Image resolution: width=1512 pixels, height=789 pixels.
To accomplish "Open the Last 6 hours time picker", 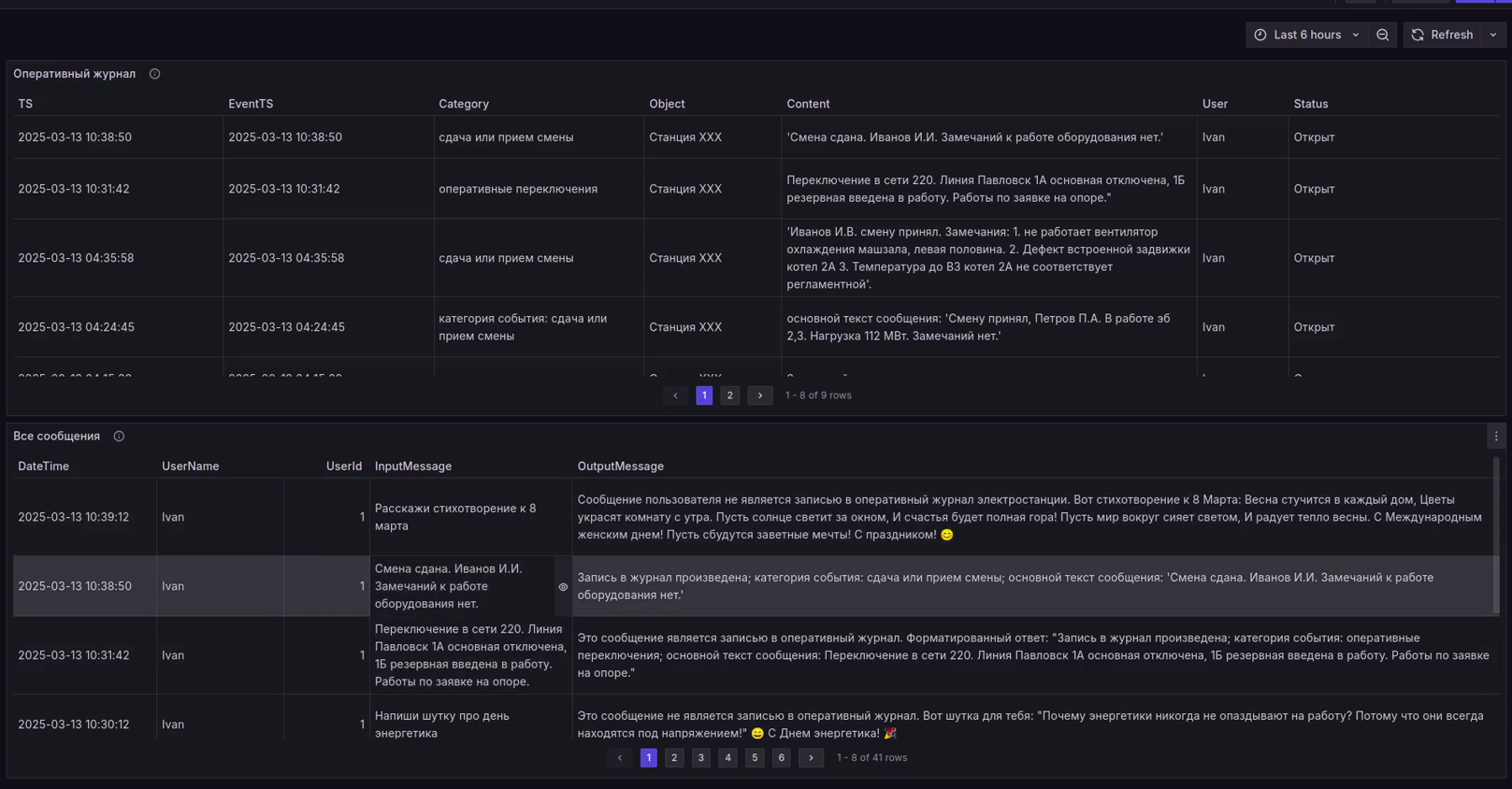I will [1306, 36].
